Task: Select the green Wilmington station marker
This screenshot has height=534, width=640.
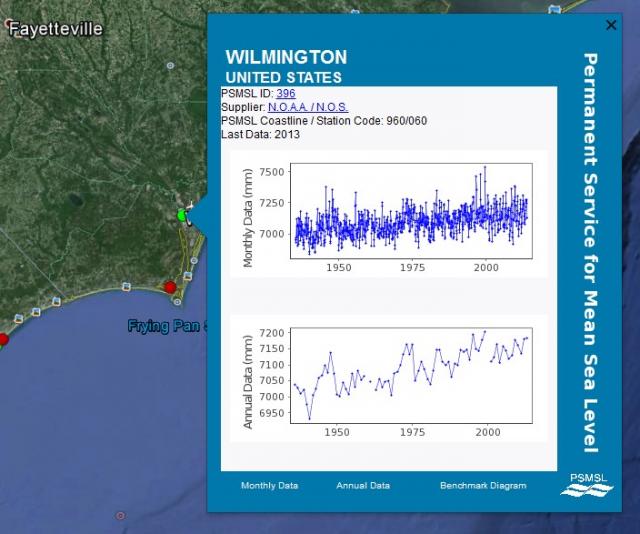Action: [x=182, y=215]
